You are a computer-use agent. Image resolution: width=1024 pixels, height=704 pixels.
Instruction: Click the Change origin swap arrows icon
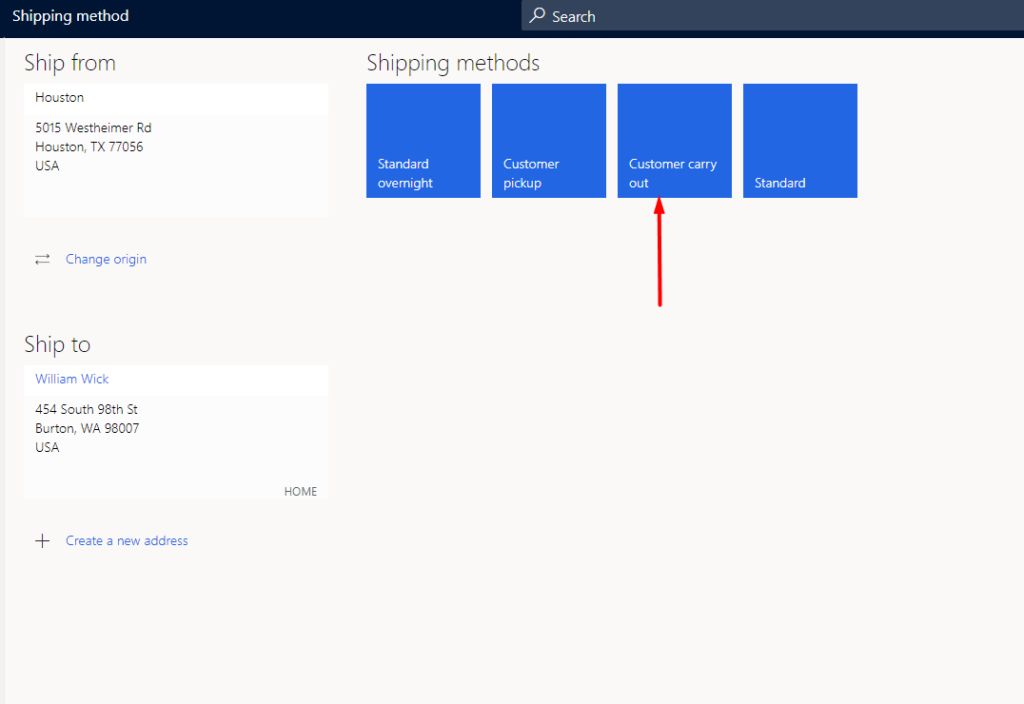coord(42,259)
